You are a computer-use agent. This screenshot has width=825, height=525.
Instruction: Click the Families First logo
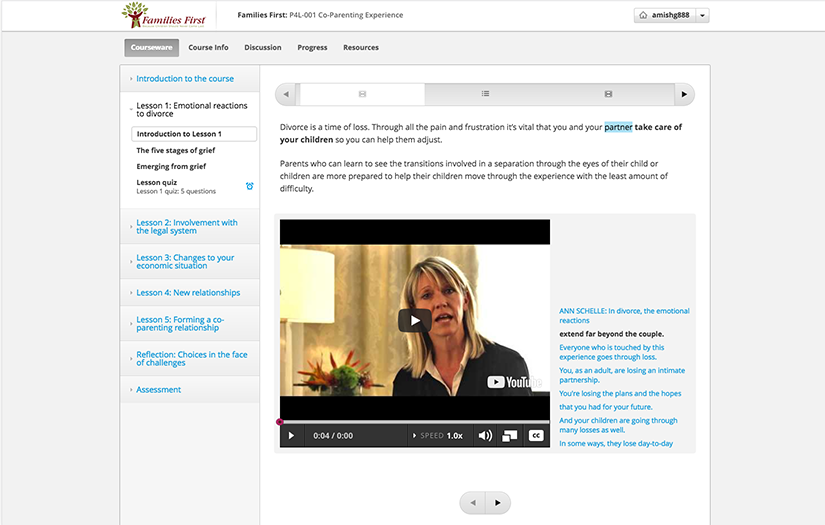pyautogui.click(x=163, y=15)
